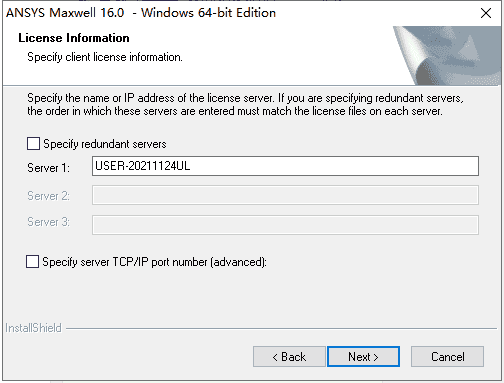Tick the TCP/IP port number checkbox

[32, 262]
